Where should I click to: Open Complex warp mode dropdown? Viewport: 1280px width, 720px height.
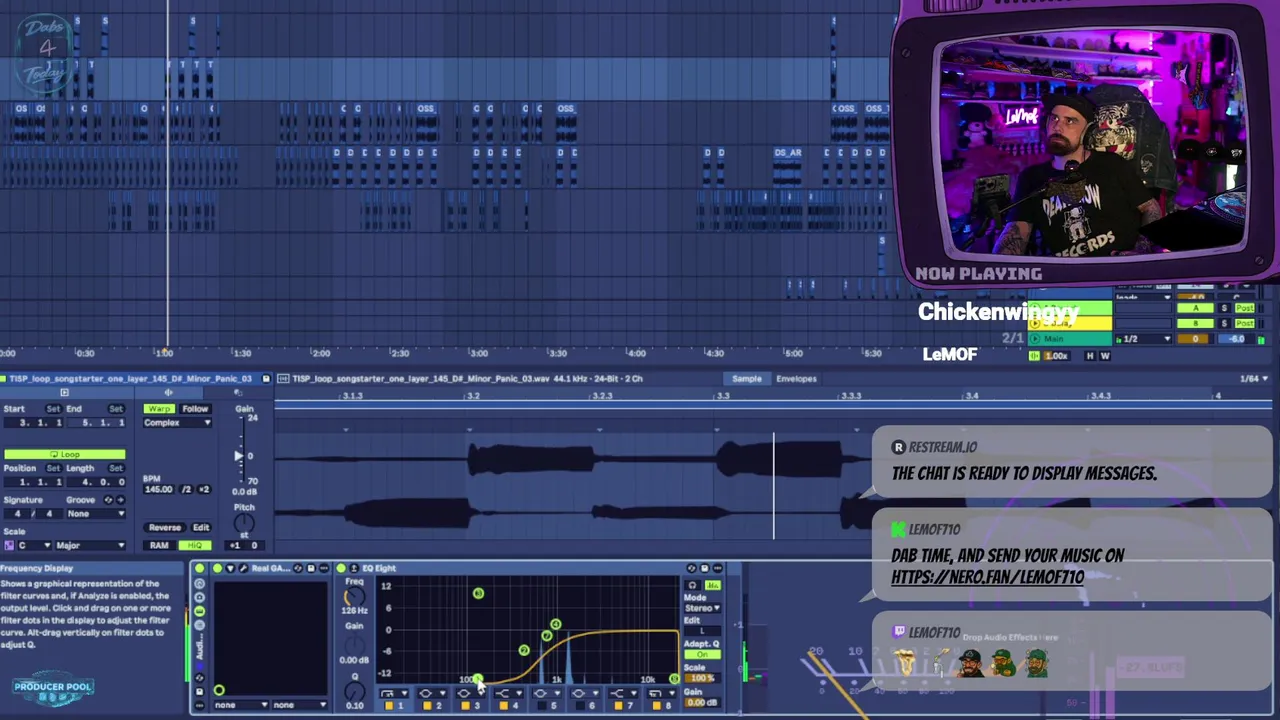[x=177, y=423]
